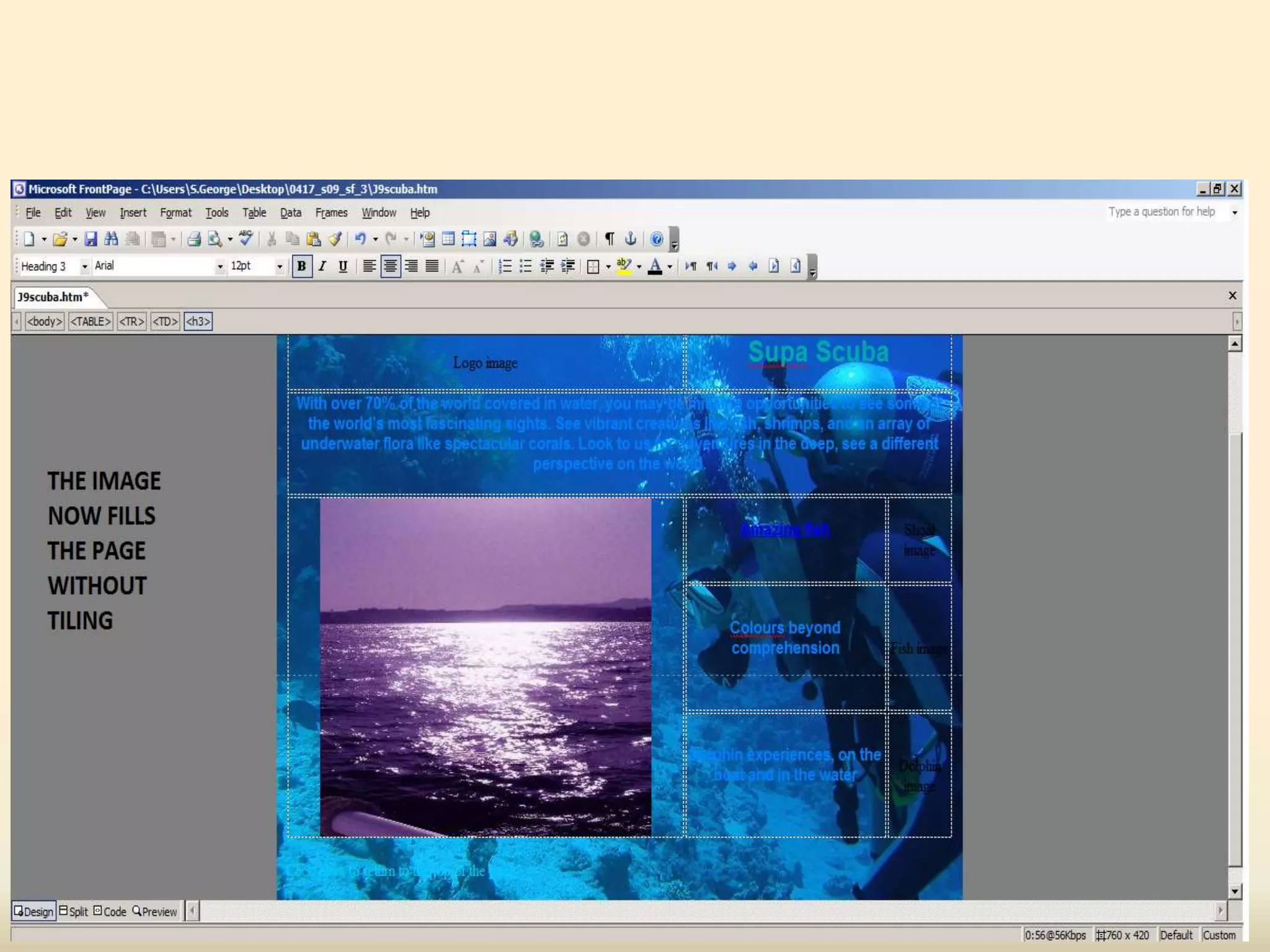Viewport: 1270px width, 952px height.
Task: Click the Amazing fish hyperlink
Action: (x=784, y=530)
